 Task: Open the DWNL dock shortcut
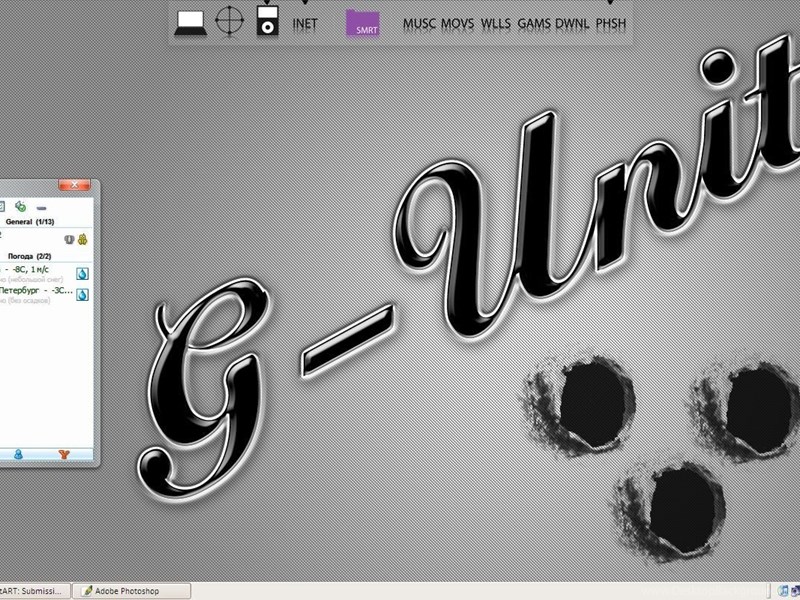click(x=572, y=23)
